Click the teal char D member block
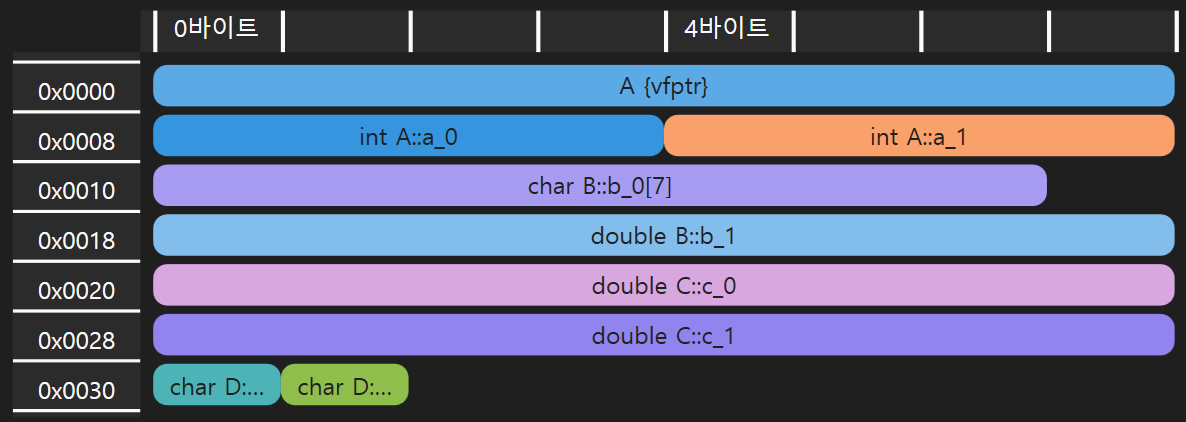1186x422 pixels. pyautogui.click(x=217, y=385)
